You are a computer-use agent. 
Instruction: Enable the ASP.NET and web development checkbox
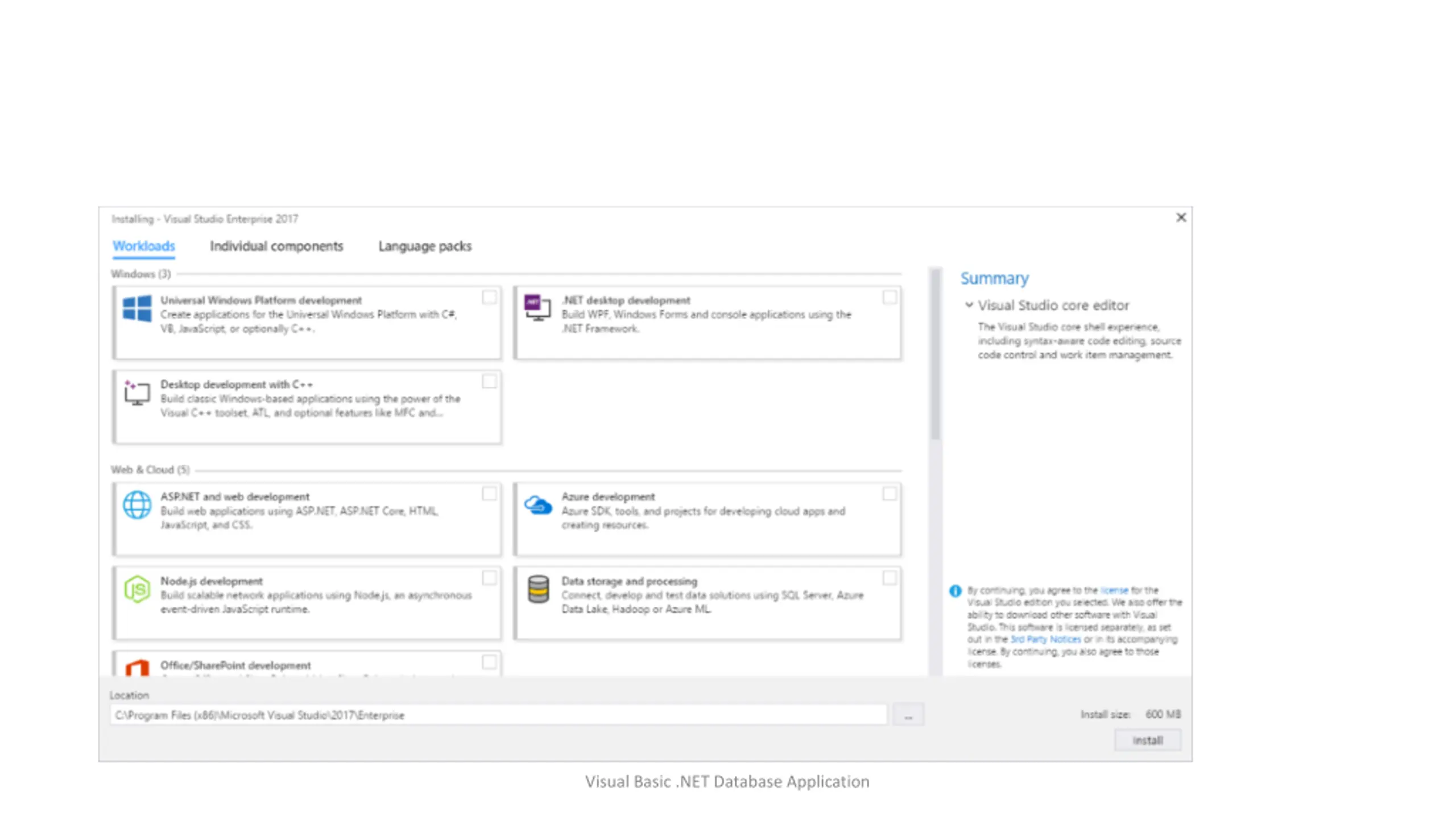point(489,494)
